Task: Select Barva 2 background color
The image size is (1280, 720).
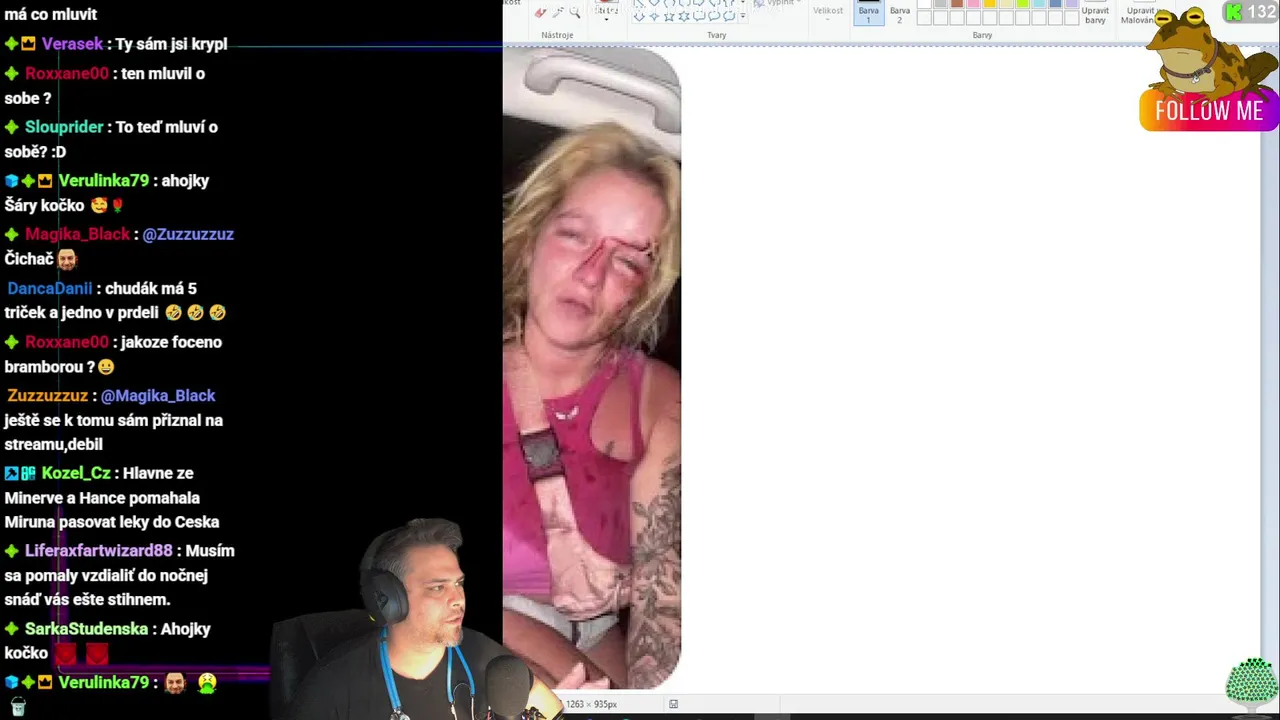Action: [x=900, y=12]
